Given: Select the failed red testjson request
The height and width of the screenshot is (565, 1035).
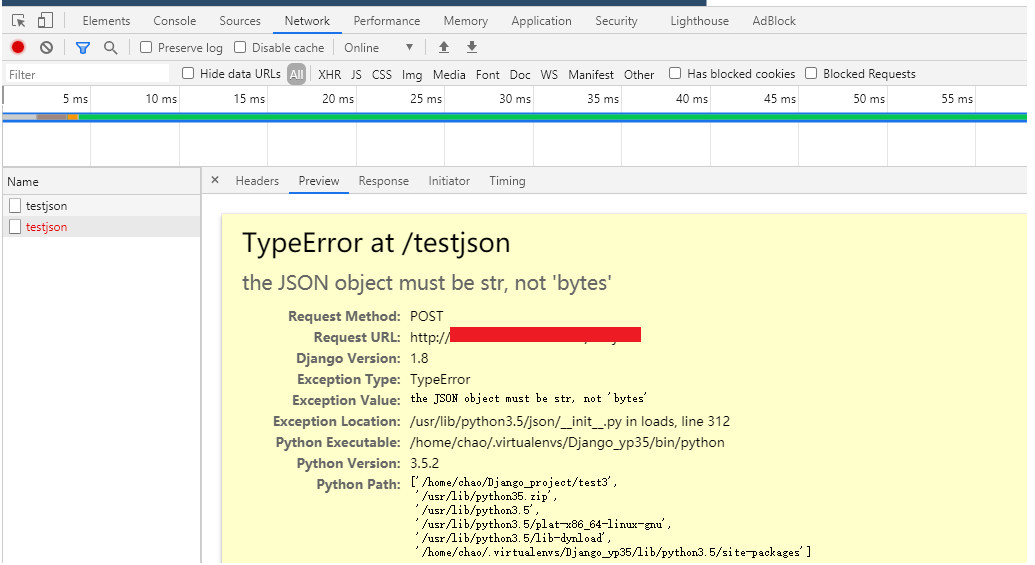Looking at the screenshot, I should (x=102, y=227).
